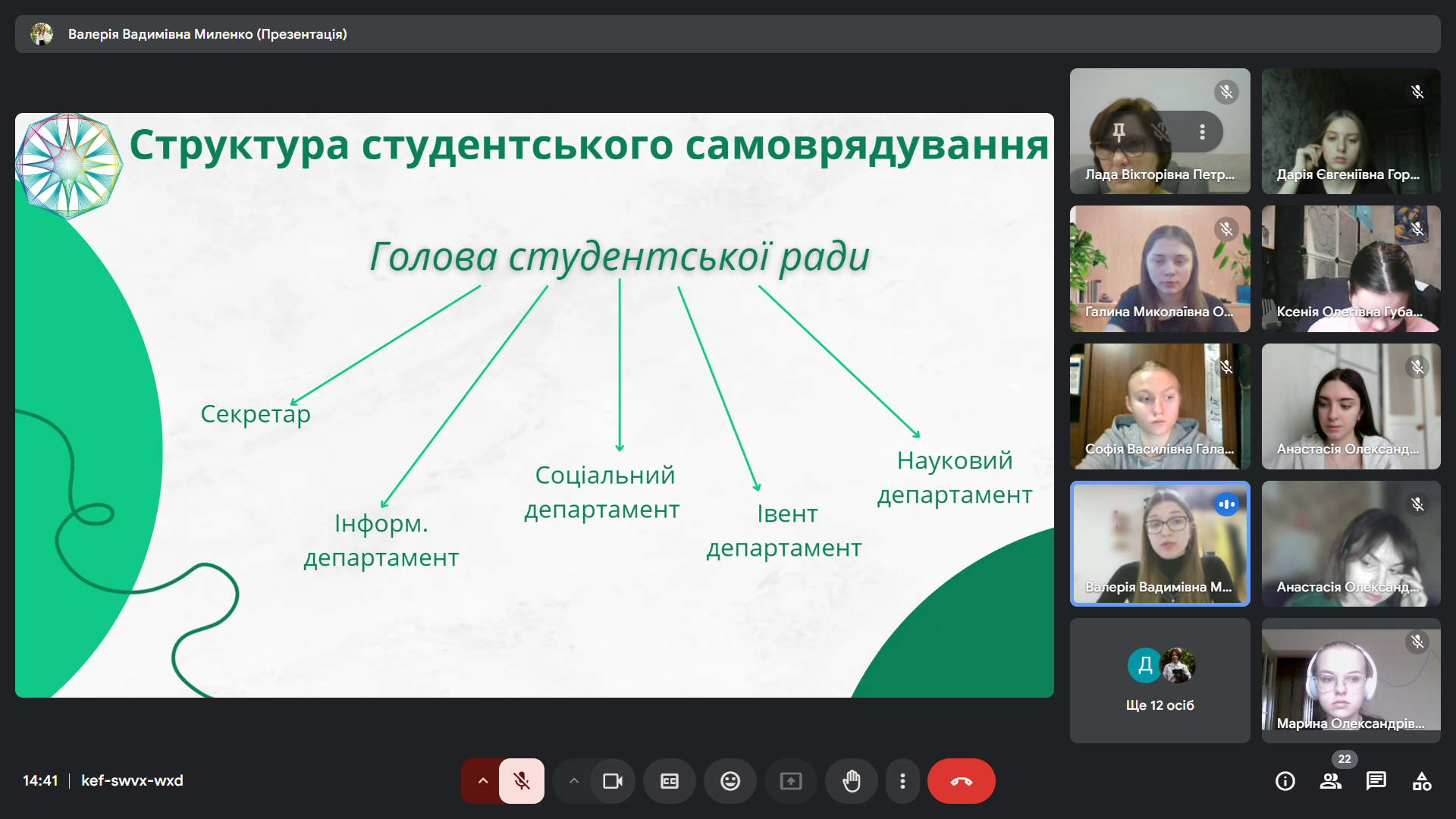Raise hand in the meeting
Image resolution: width=1456 pixels, height=819 pixels.
pos(851,781)
